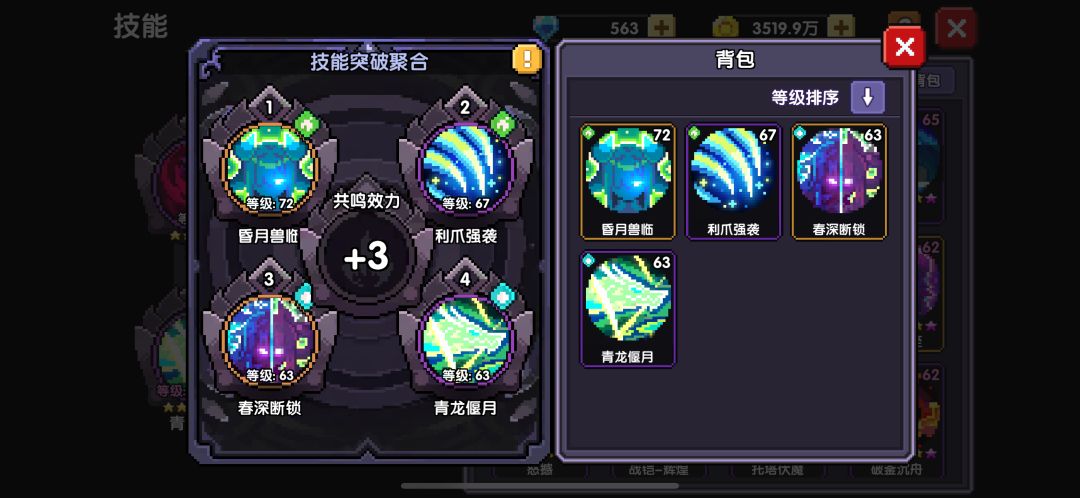Screen dimensions: 1080x498
Task: Tap the +3 resonance center emblem
Action: tap(367, 257)
